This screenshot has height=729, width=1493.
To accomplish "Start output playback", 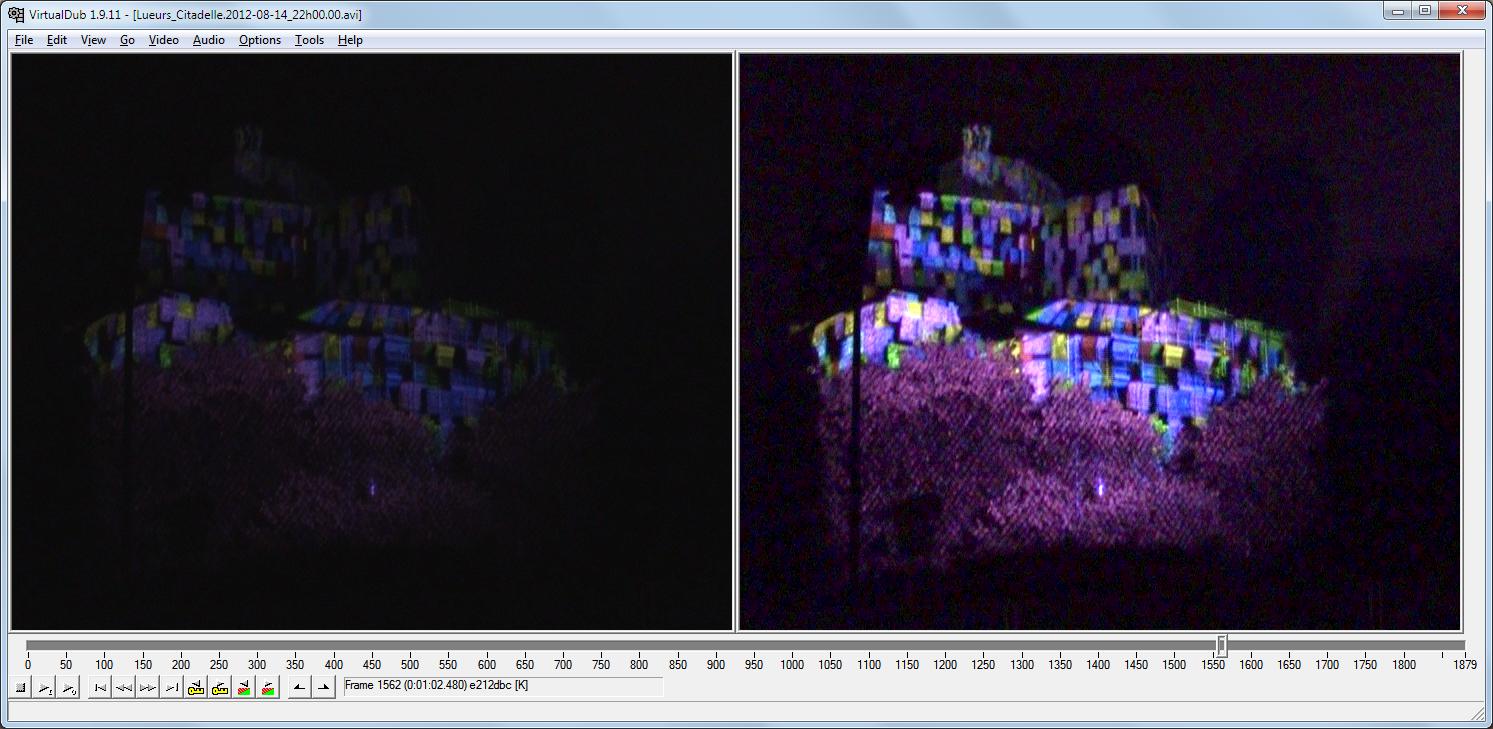I will pyautogui.click(x=68, y=688).
